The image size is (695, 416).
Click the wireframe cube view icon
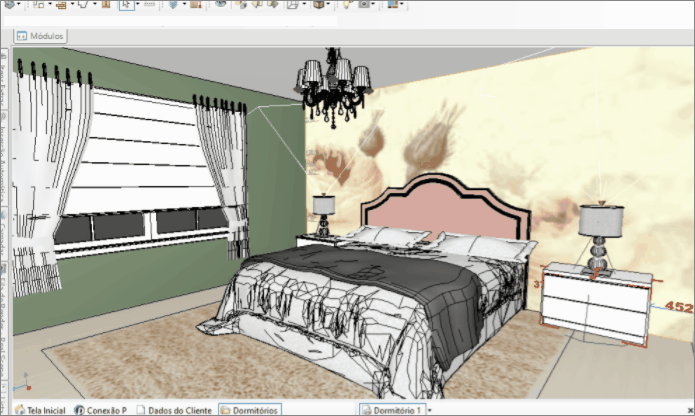click(293, 4)
